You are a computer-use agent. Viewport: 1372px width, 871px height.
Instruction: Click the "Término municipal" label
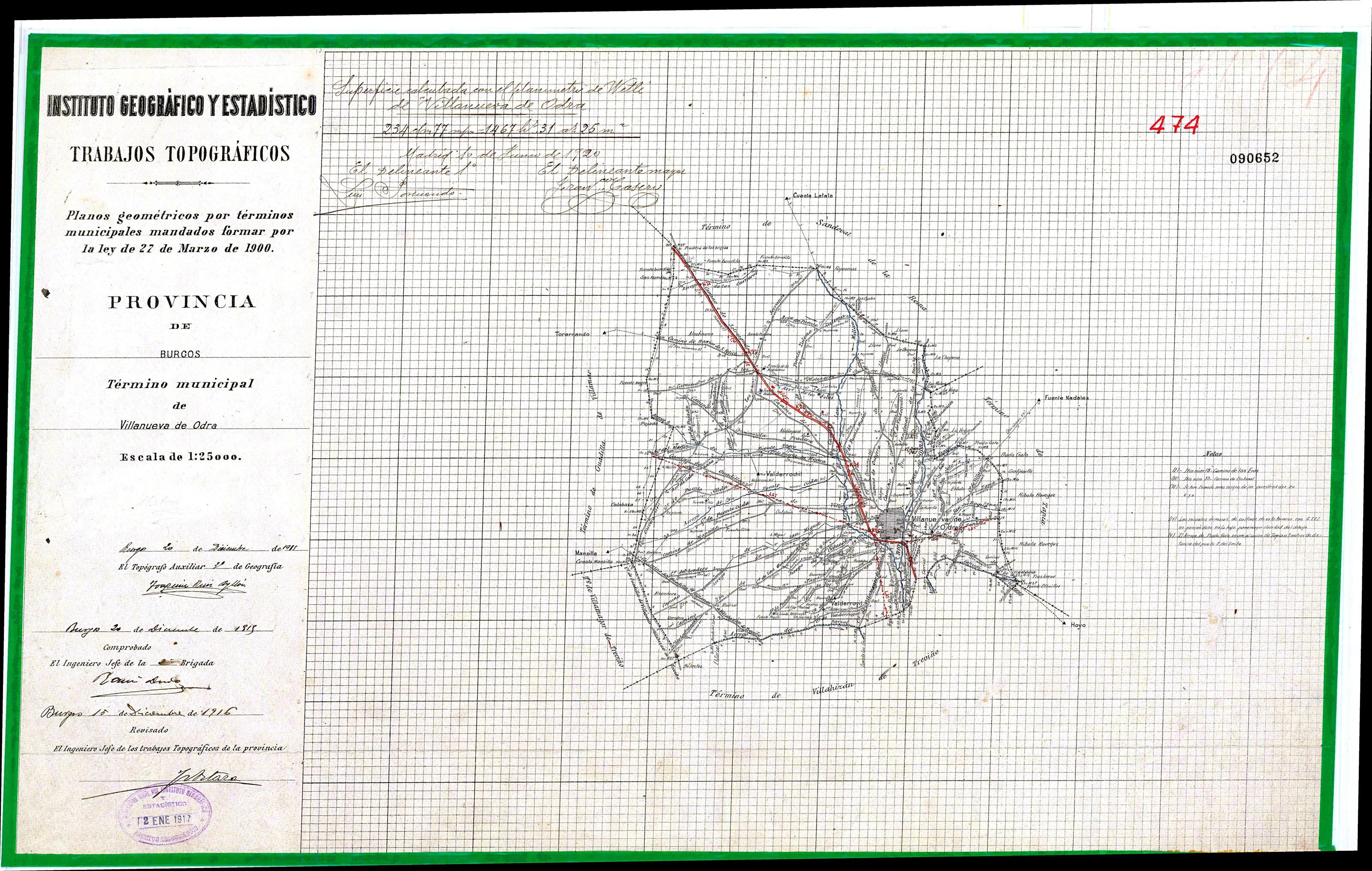click(x=180, y=384)
